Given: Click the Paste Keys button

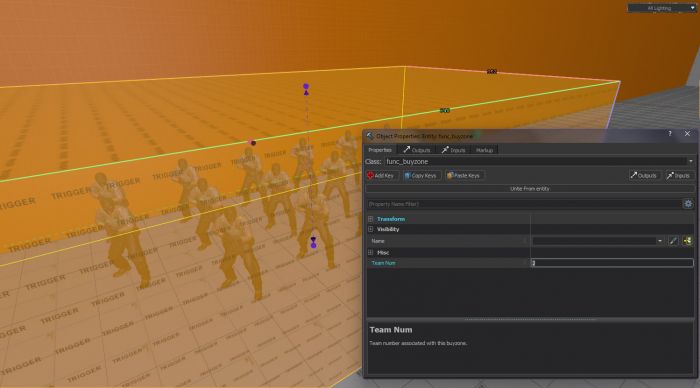Looking at the screenshot, I should pyautogui.click(x=463, y=175).
